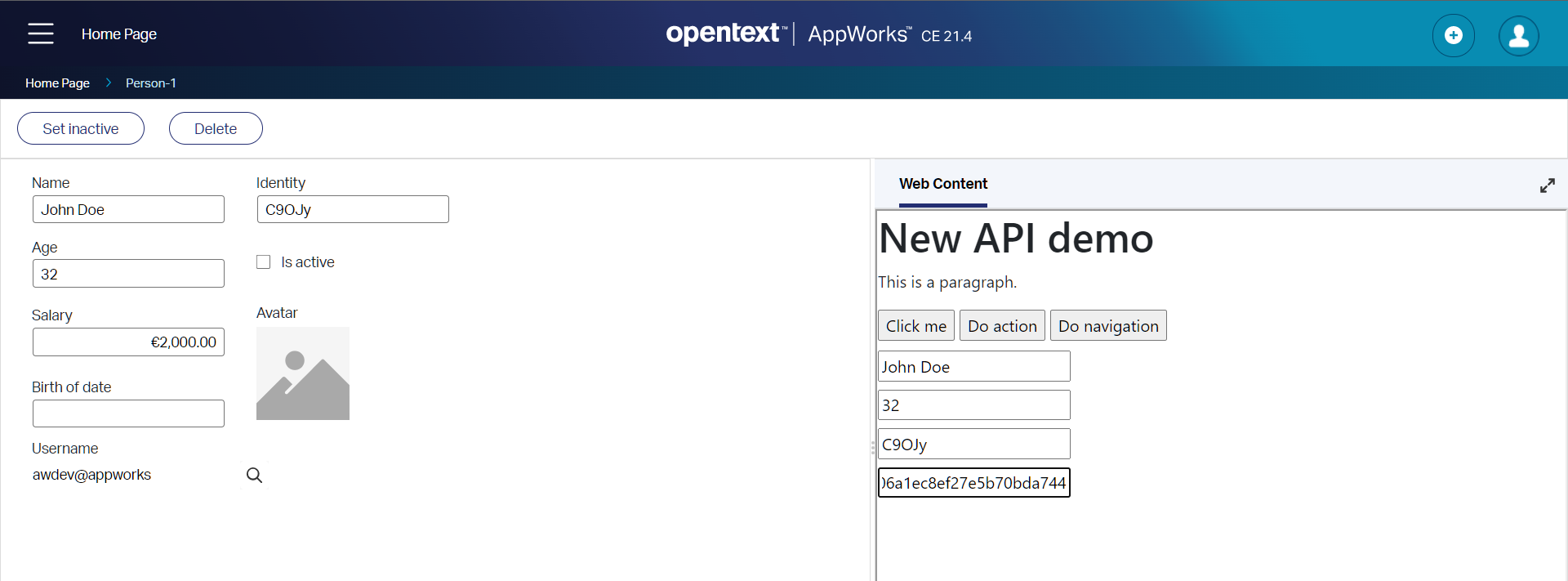Go to Home Page breadcrumb link

click(57, 83)
